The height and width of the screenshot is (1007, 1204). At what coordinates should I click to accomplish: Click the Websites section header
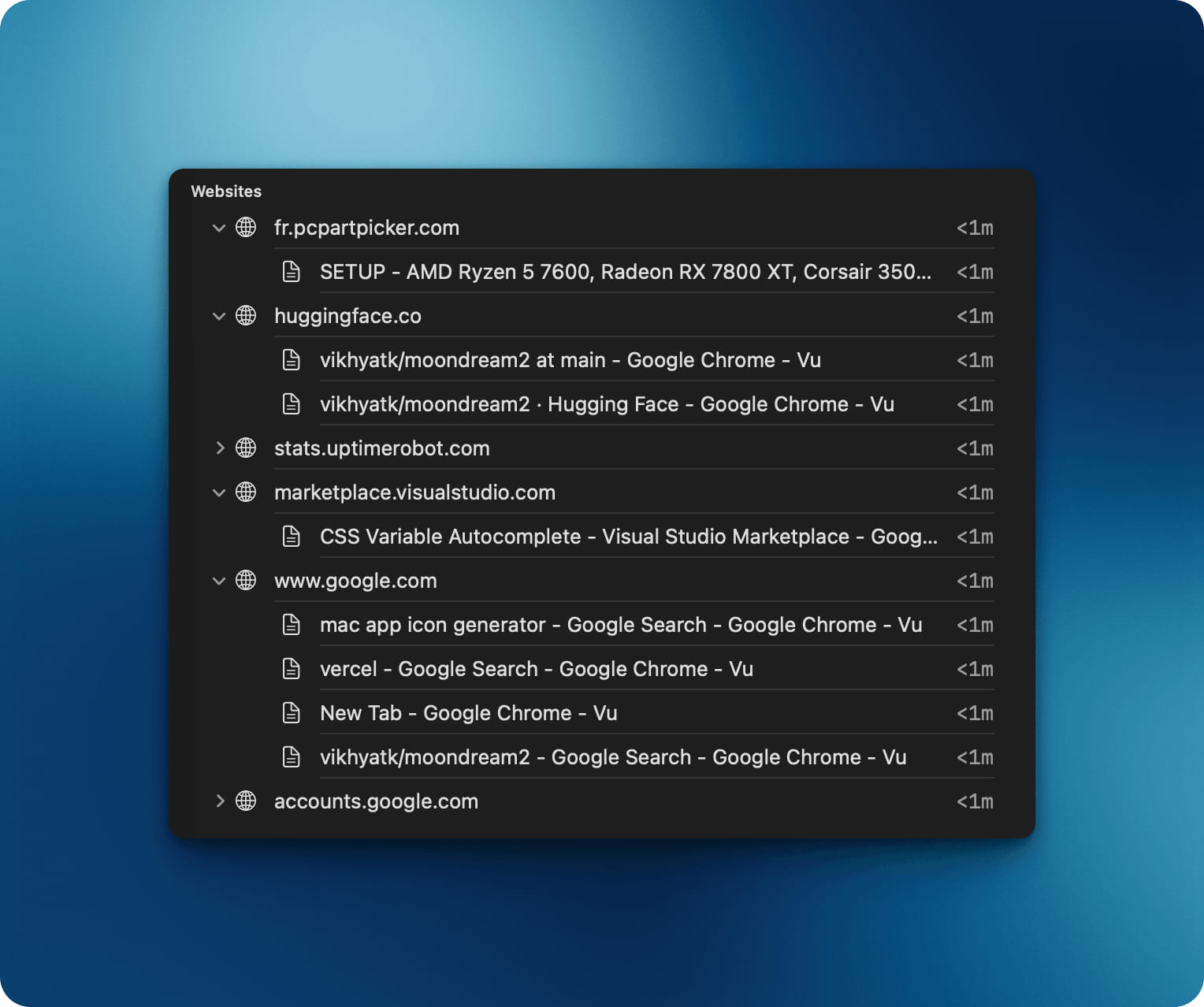point(226,191)
